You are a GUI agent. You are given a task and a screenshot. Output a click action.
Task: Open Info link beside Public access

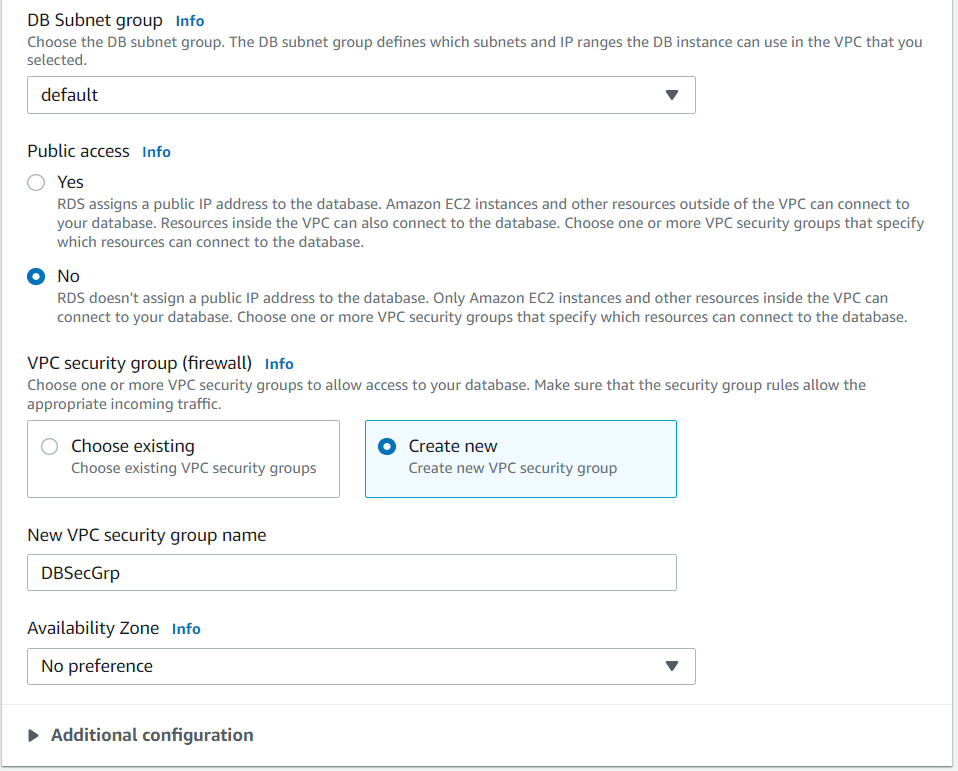tap(156, 152)
